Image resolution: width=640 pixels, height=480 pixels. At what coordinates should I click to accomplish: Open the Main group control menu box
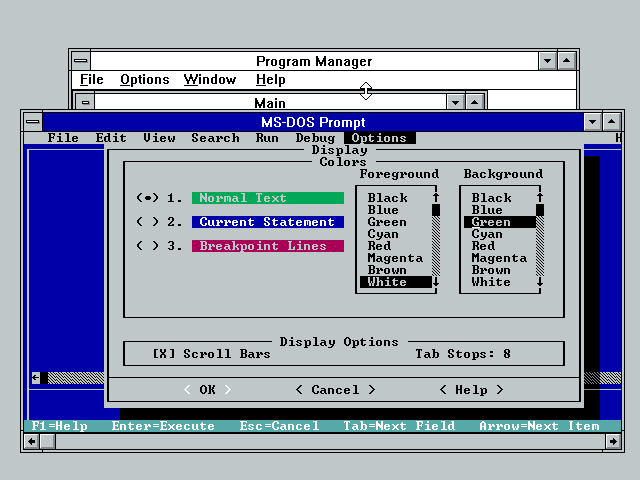(85, 102)
